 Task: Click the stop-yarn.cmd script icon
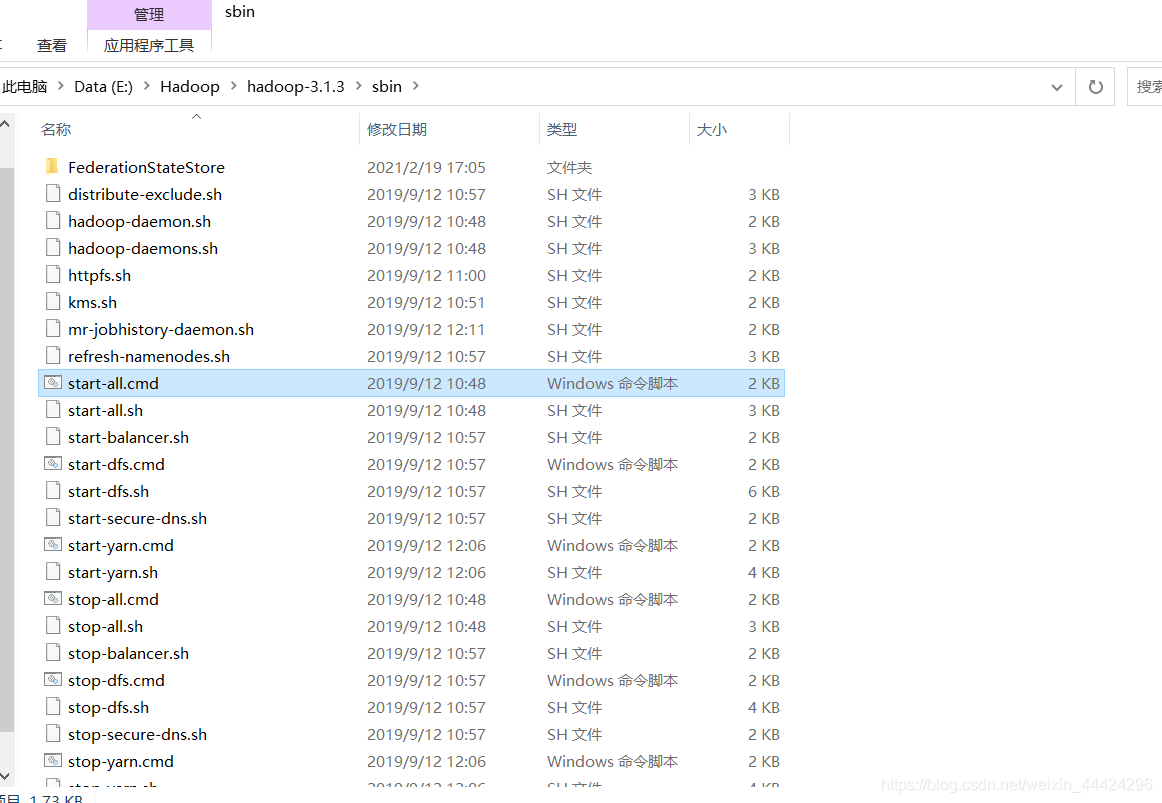point(53,762)
